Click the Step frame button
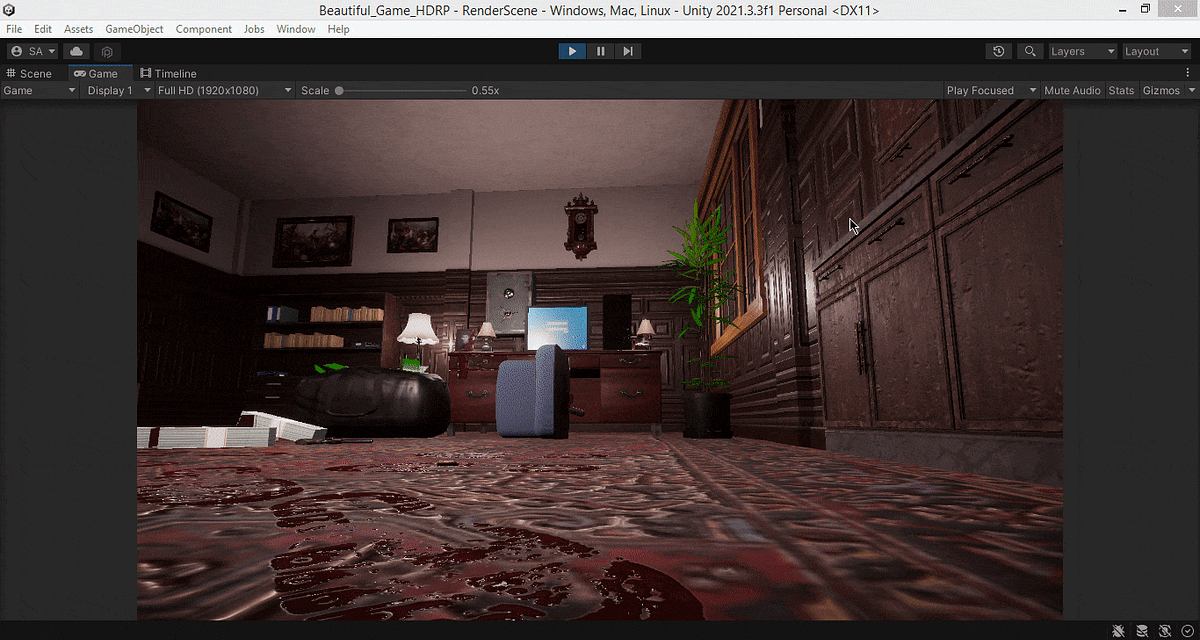This screenshot has height=640, width=1200. 627,51
